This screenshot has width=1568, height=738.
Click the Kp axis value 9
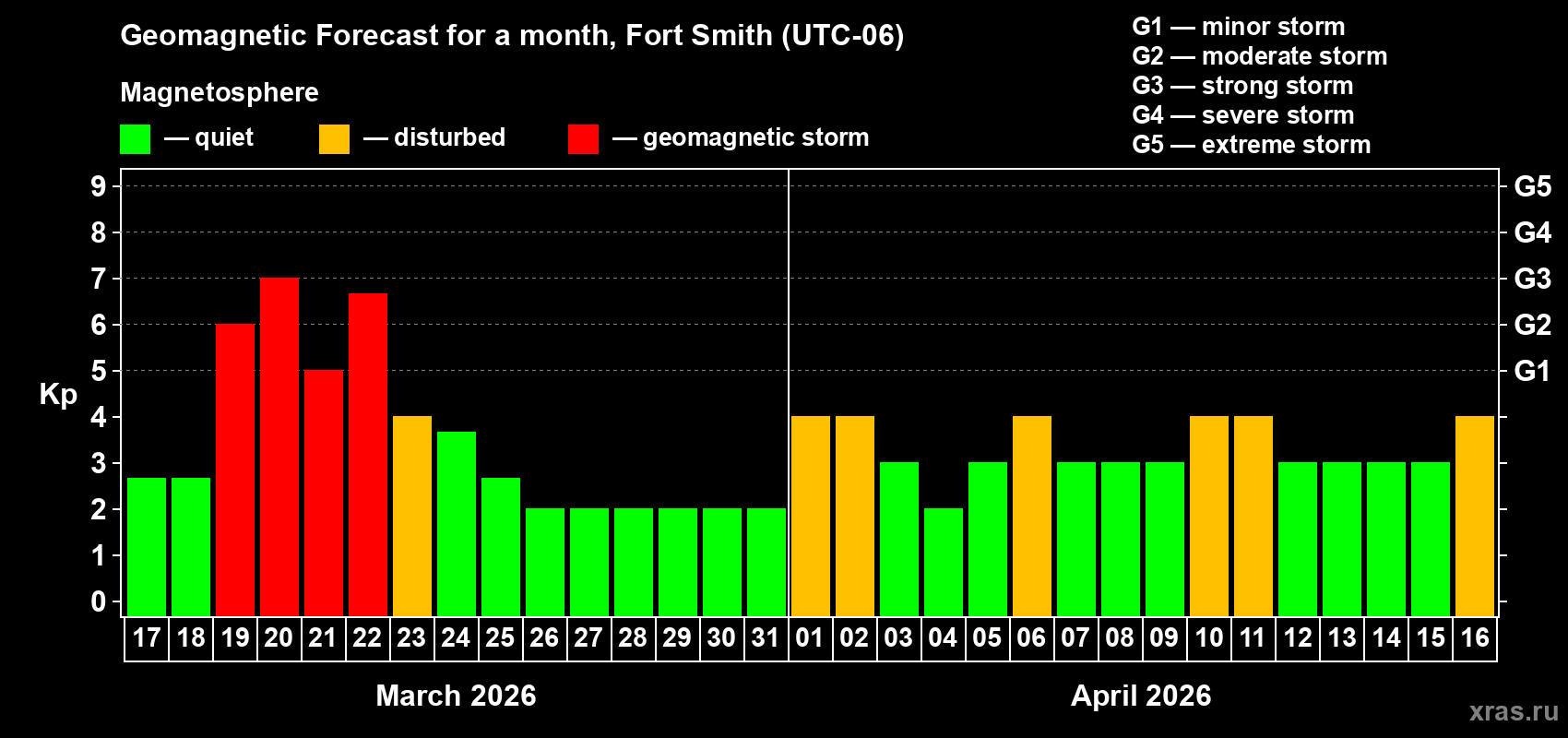tap(99, 186)
